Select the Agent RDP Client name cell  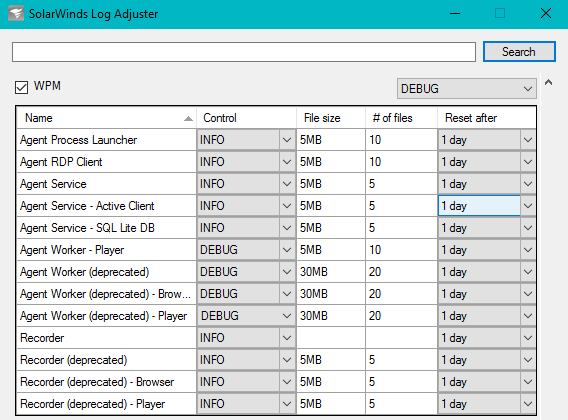[106, 162]
